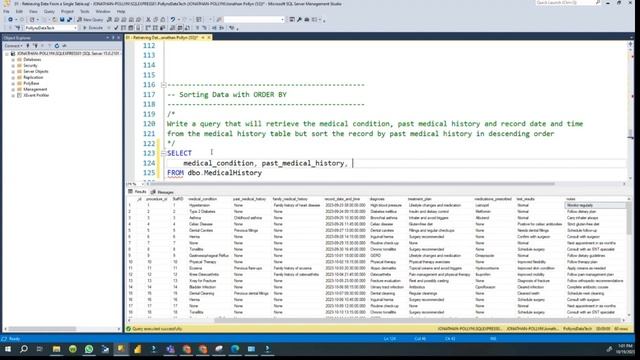
Task: Expand the Databases node
Action: tap(13, 60)
